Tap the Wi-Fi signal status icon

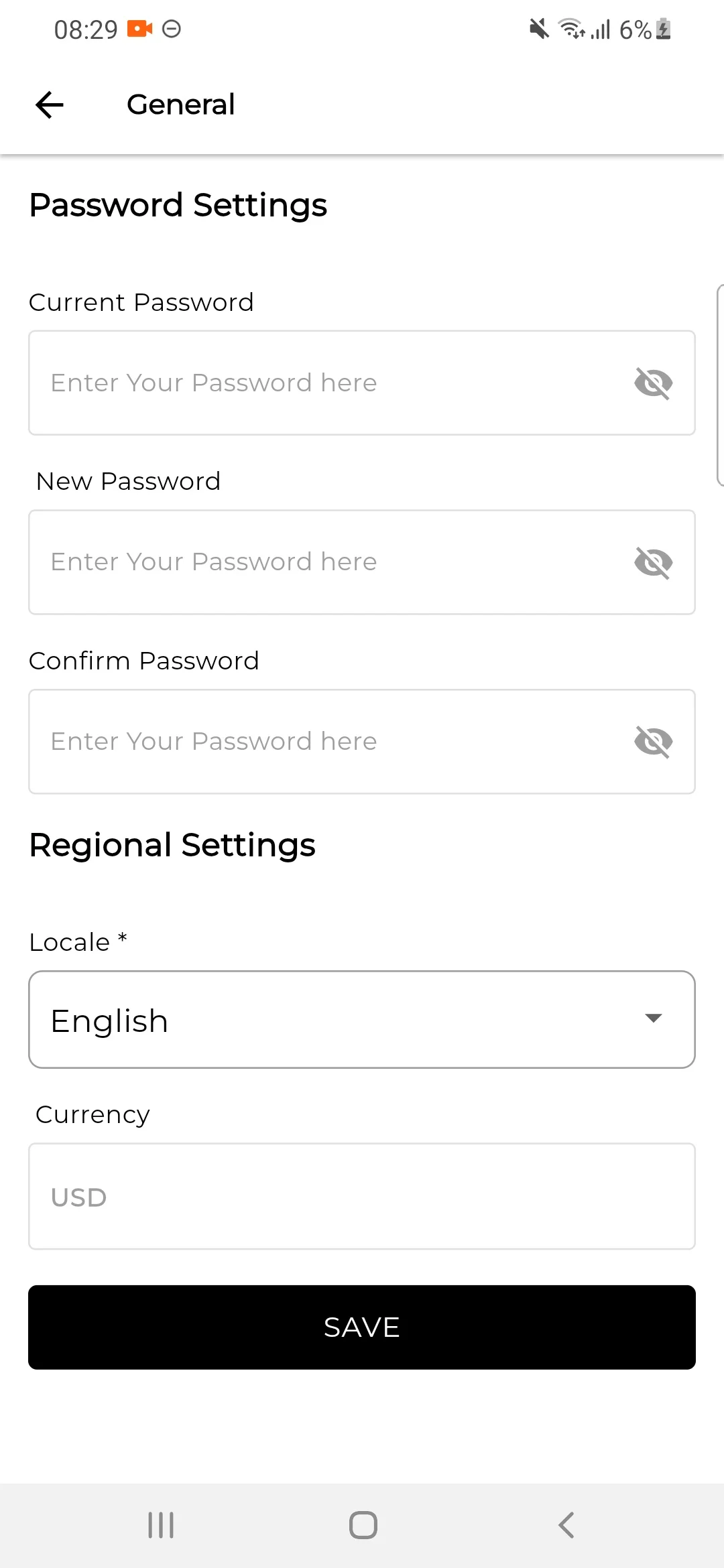(x=571, y=29)
